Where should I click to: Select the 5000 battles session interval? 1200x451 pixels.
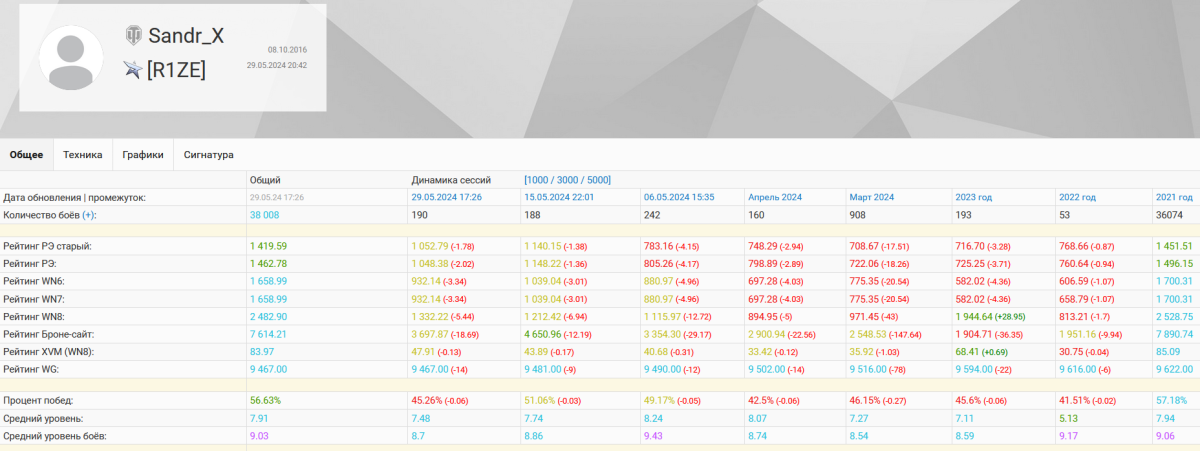coord(597,180)
